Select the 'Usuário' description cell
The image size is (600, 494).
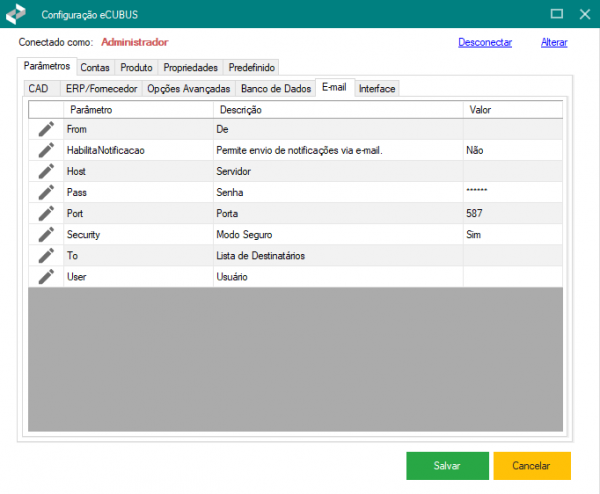point(338,277)
